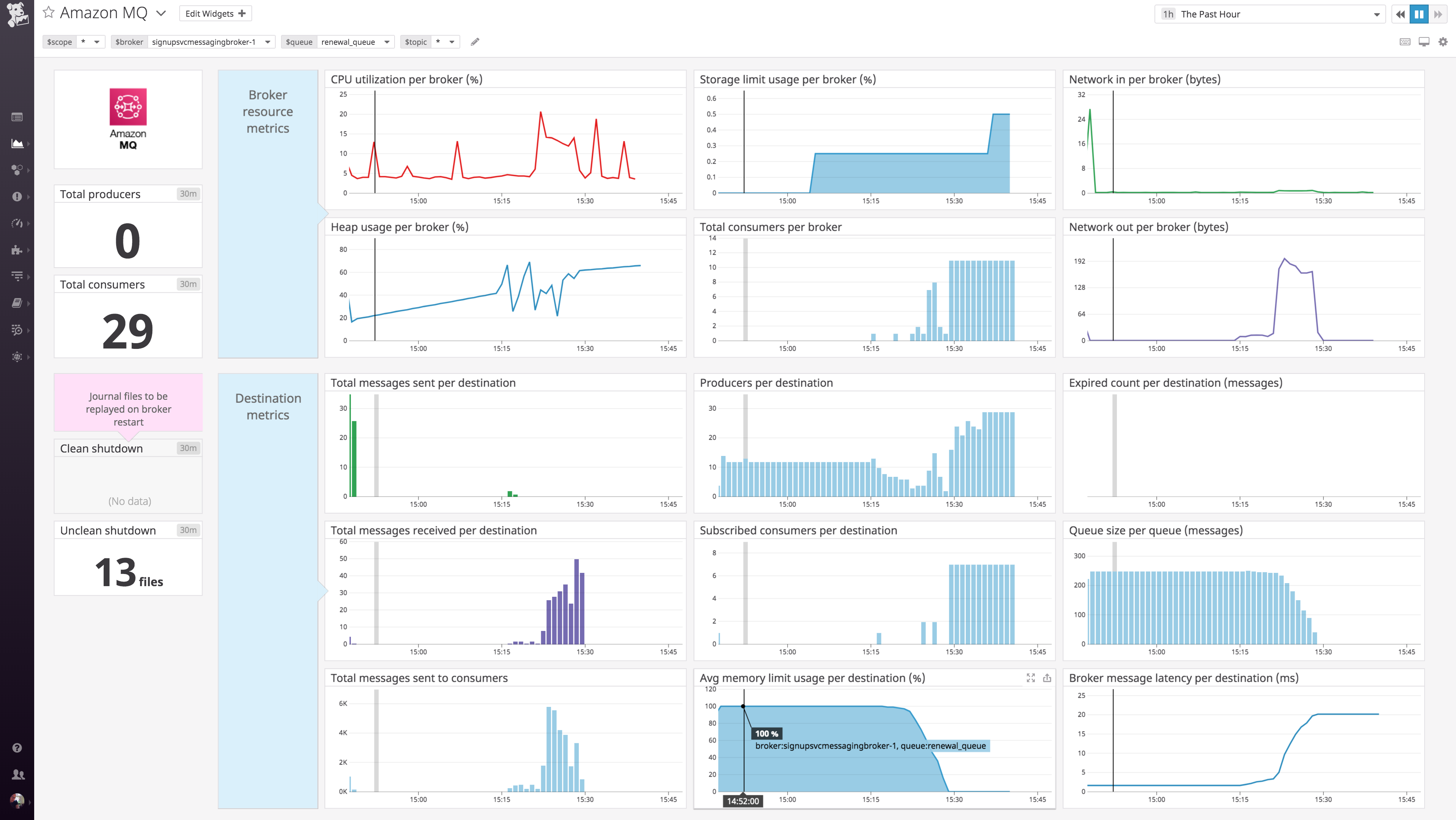Enable TV mode with the monitor icon
The image size is (1456, 820).
[x=1424, y=42]
